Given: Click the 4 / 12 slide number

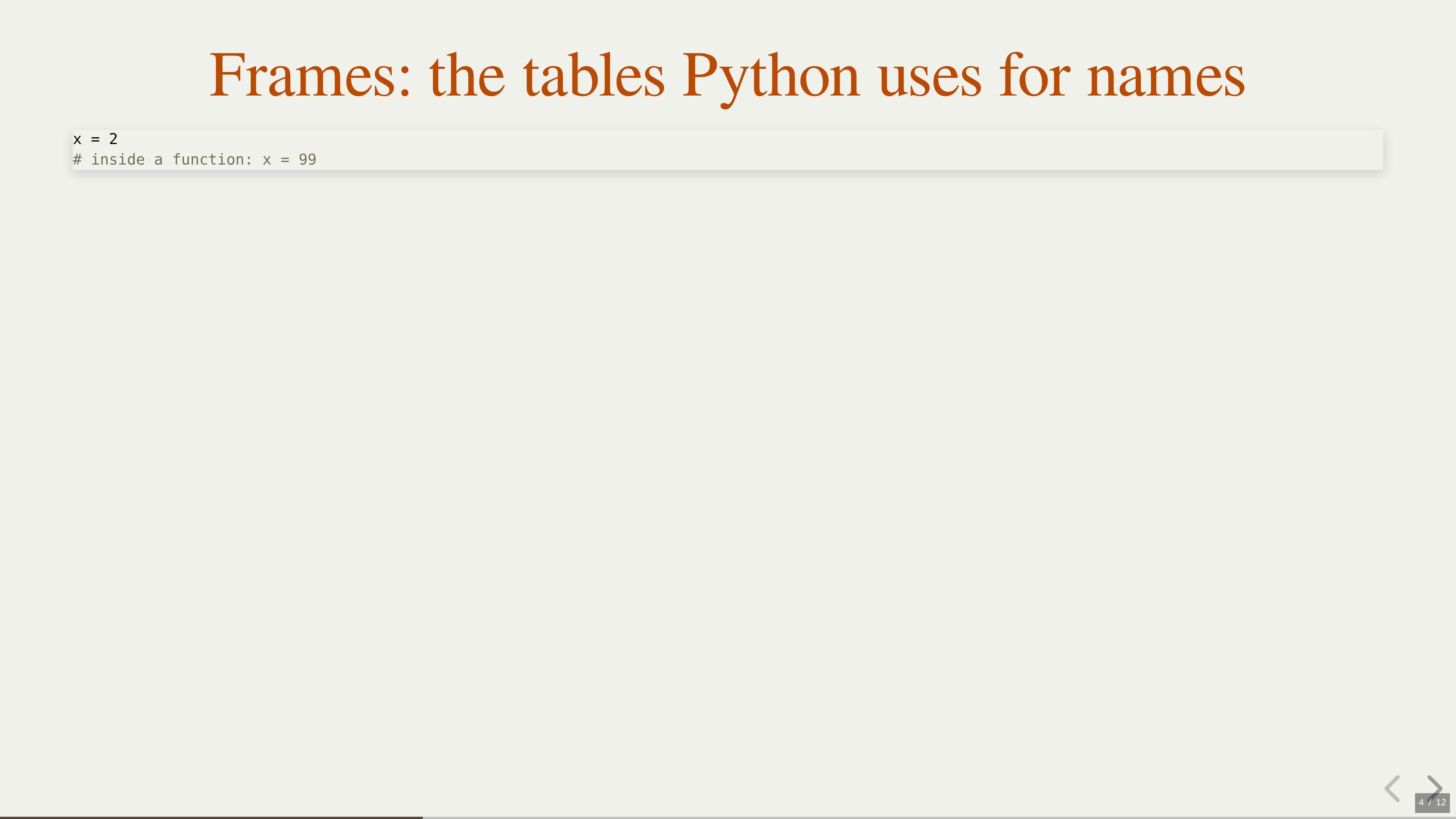Looking at the screenshot, I should coord(1432,802).
